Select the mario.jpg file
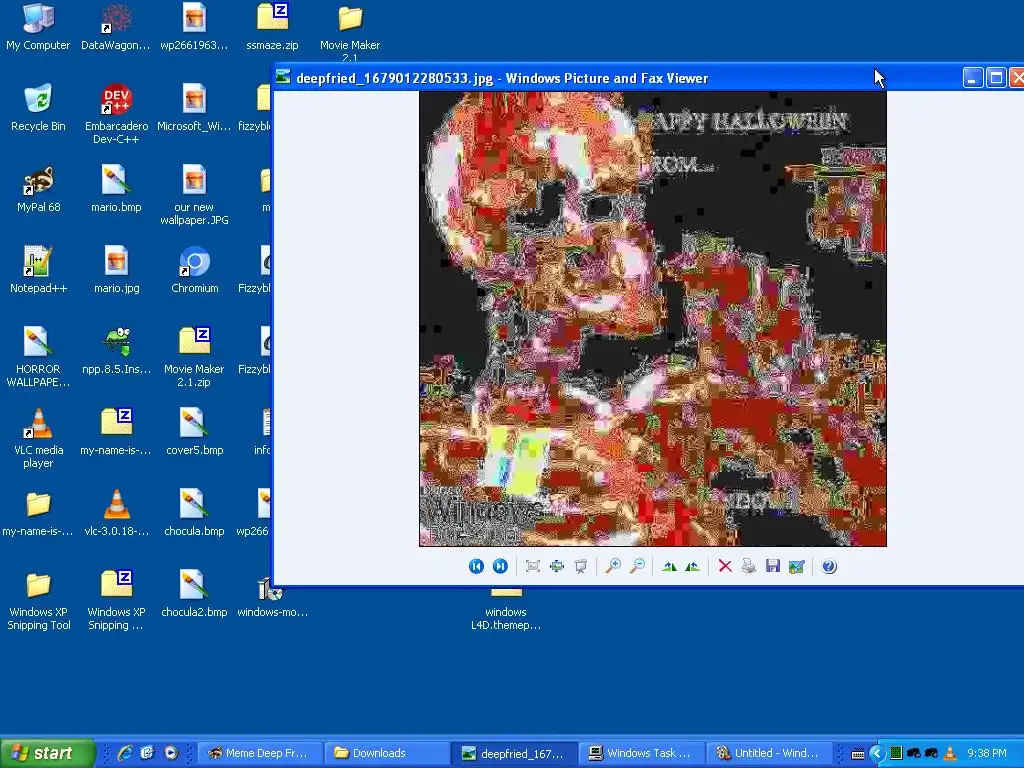 point(116,270)
